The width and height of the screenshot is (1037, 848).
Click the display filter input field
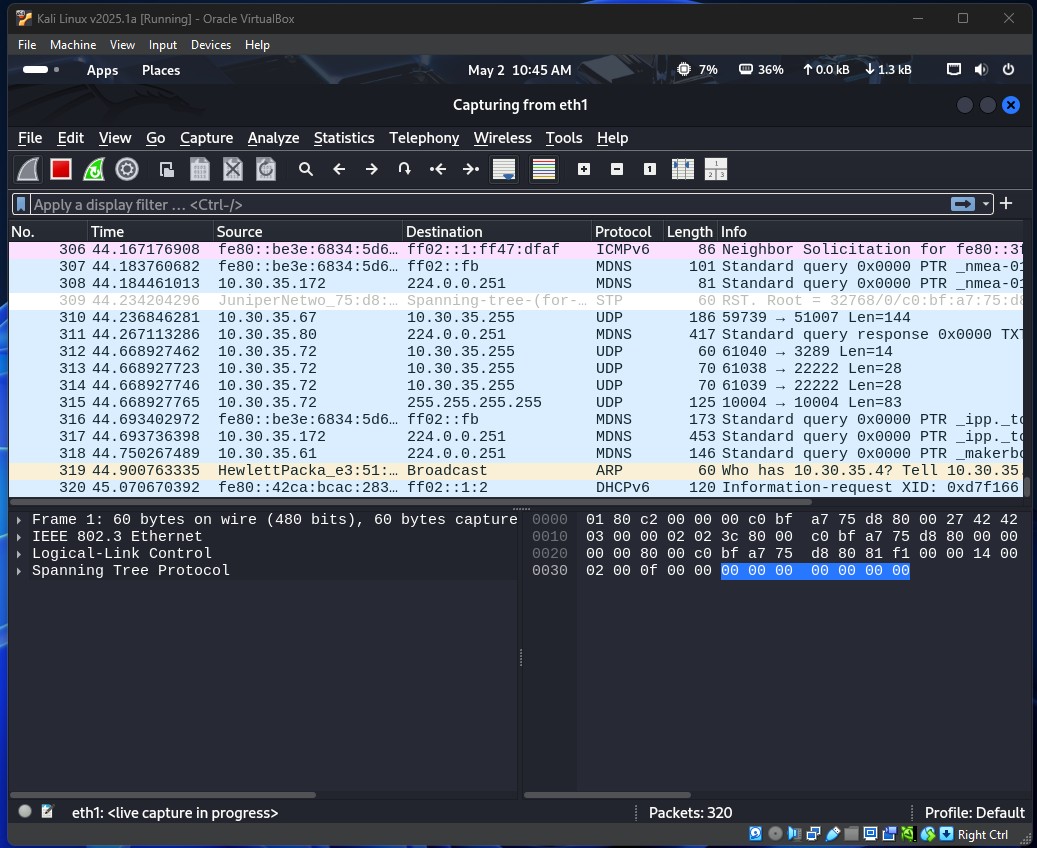tap(489, 204)
